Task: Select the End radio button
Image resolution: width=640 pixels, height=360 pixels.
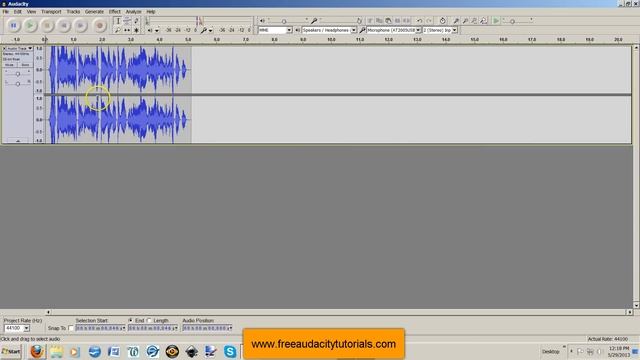Action: (131, 321)
